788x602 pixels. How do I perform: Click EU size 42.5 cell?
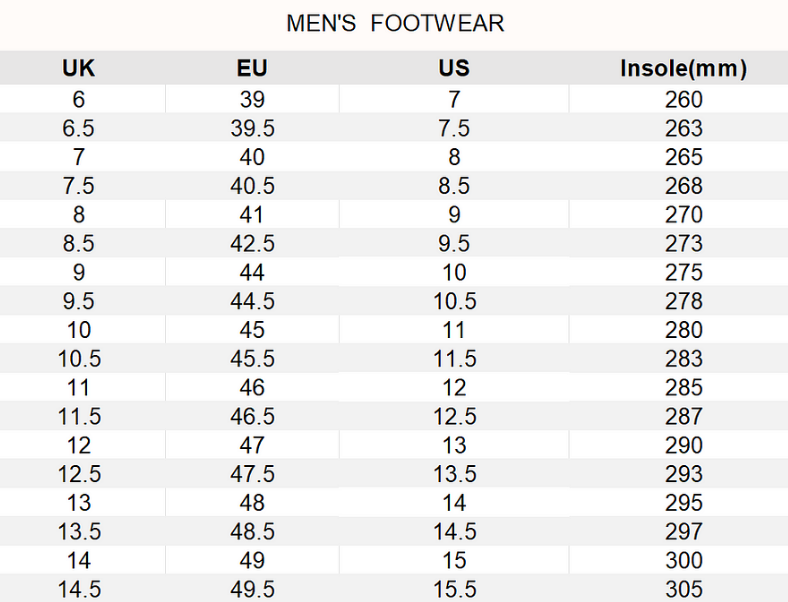pyautogui.click(x=252, y=244)
